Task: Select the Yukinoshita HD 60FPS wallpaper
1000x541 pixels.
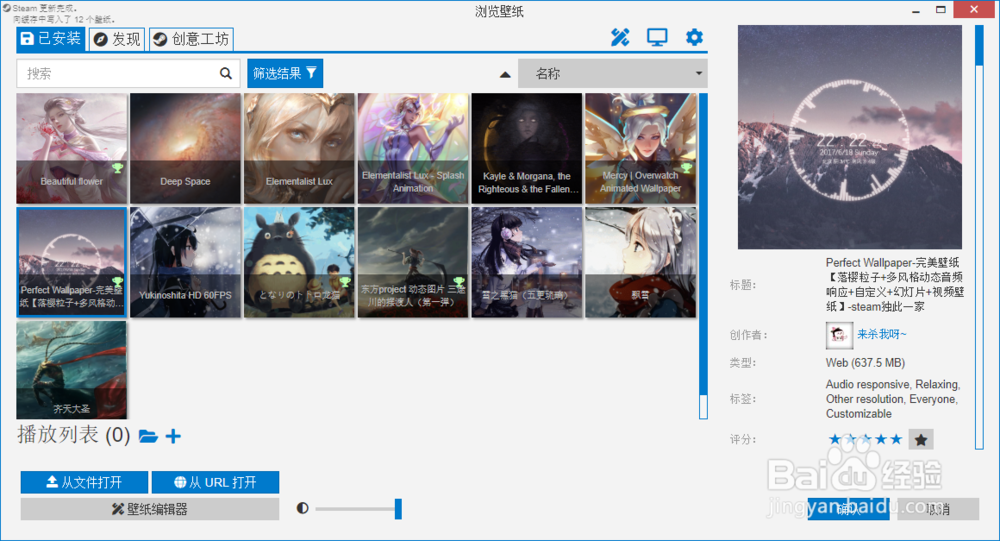Action: [185, 262]
